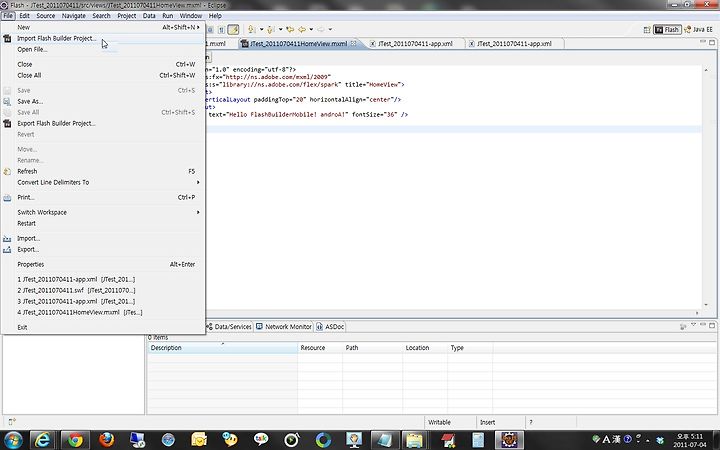
Task: Open the Navigate menu
Action: (x=73, y=16)
